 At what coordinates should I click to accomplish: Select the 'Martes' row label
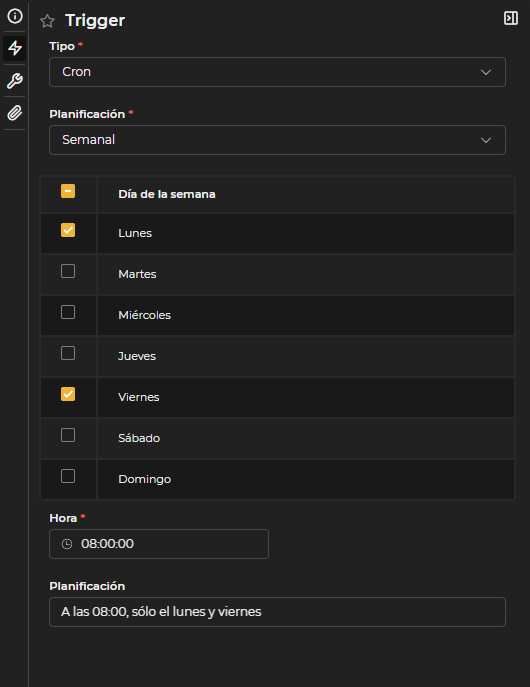tap(137, 274)
